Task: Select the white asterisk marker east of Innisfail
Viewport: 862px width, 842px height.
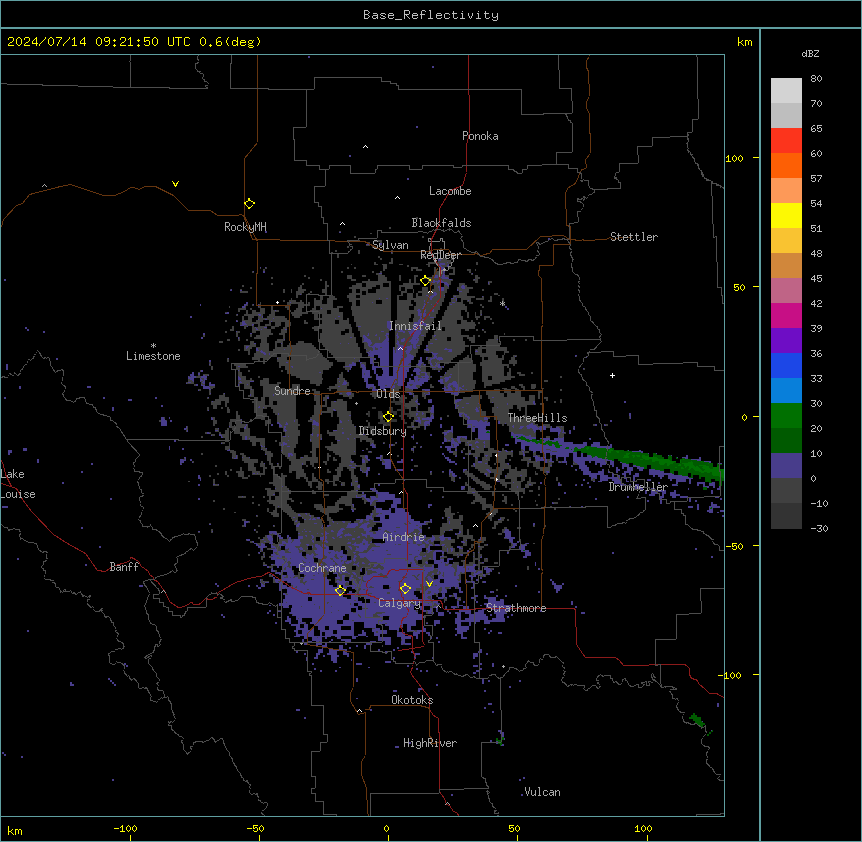Action: pos(502,303)
